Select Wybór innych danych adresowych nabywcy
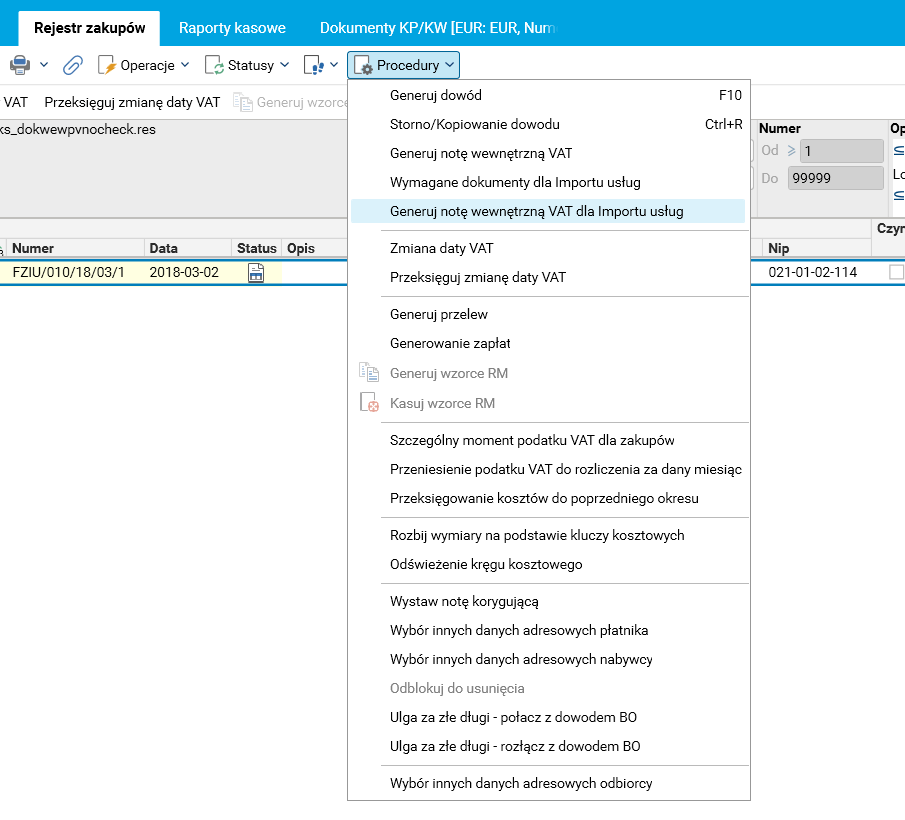Viewport: 905px width, 820px height. (x=548, y=659)
